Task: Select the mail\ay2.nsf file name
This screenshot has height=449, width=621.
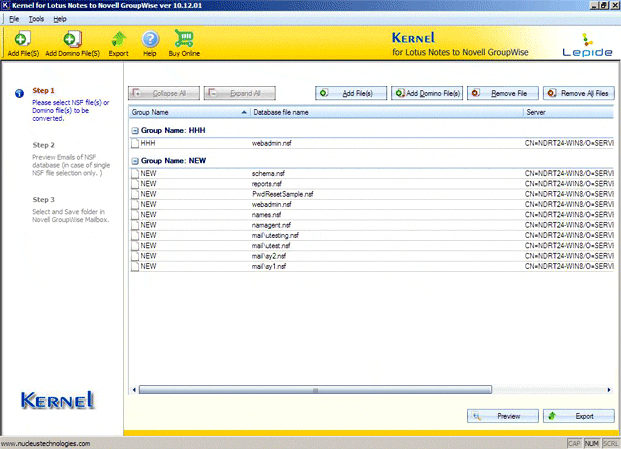Action: point(269,256)
